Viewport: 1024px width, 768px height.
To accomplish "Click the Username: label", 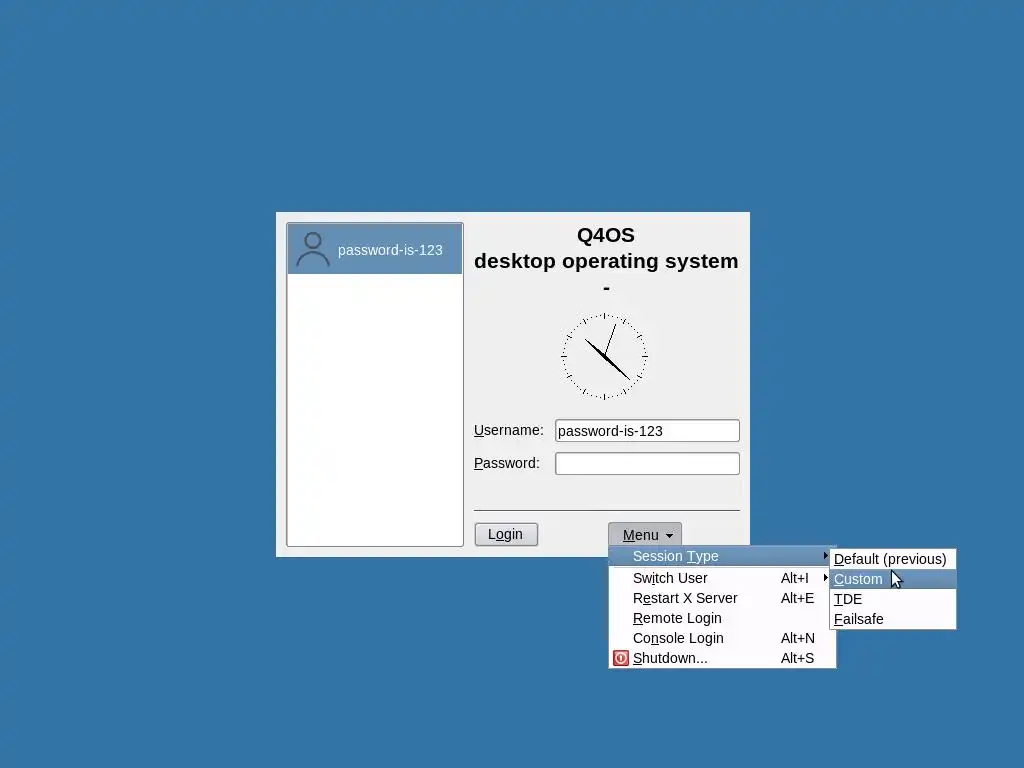I will point(509,430).
